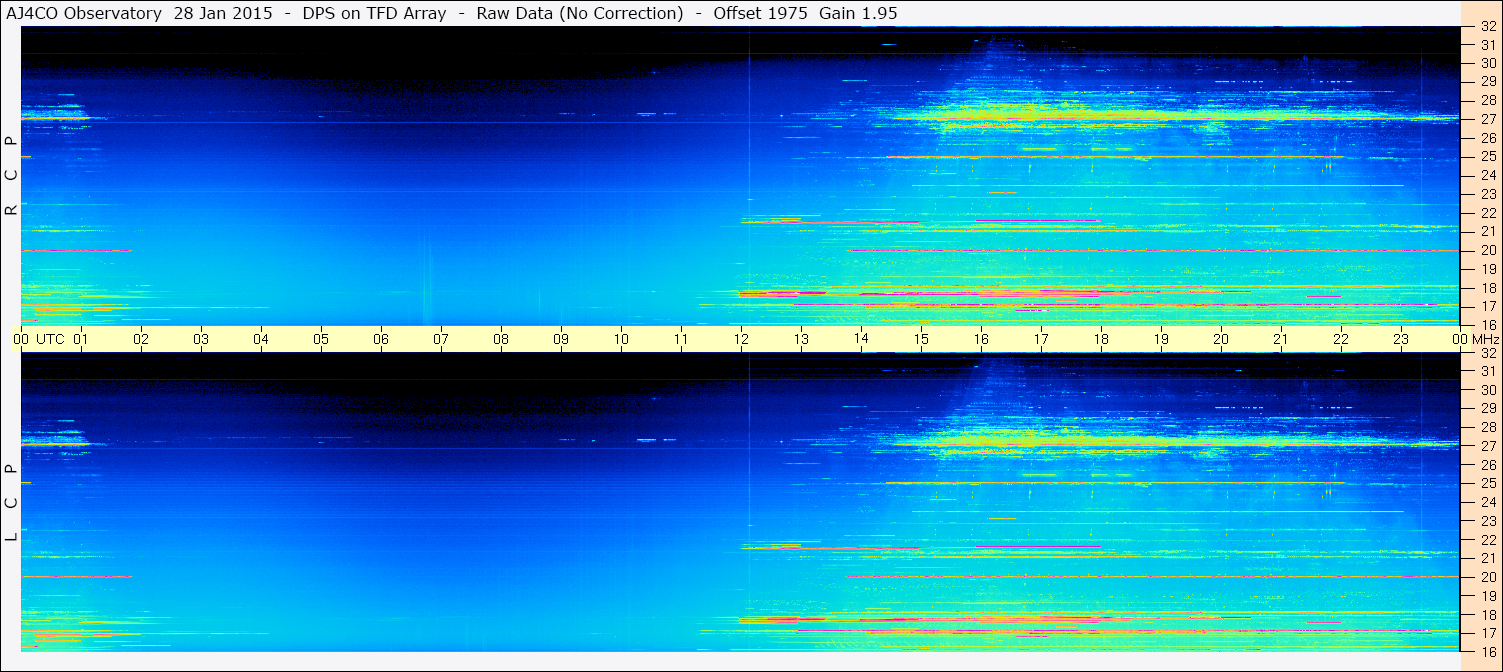Click the 14 hour marker on time axis
Image resolution: width=1503 pixels, height=672 pixels.
[861, 338]
